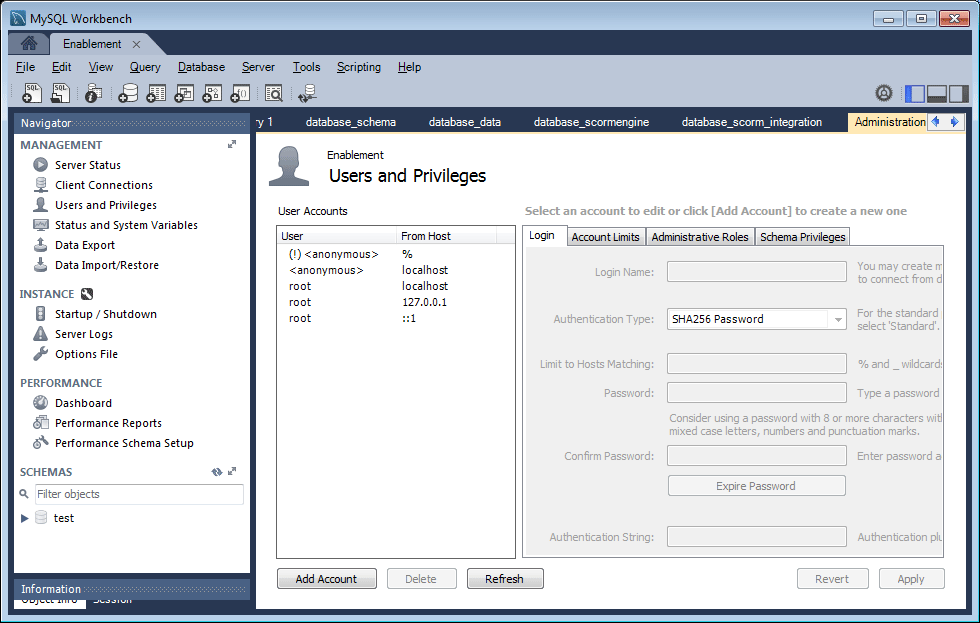980x623 pixels.
Task: Switch to the Administrative Roles tab
Action: click(x=699, y=237)
